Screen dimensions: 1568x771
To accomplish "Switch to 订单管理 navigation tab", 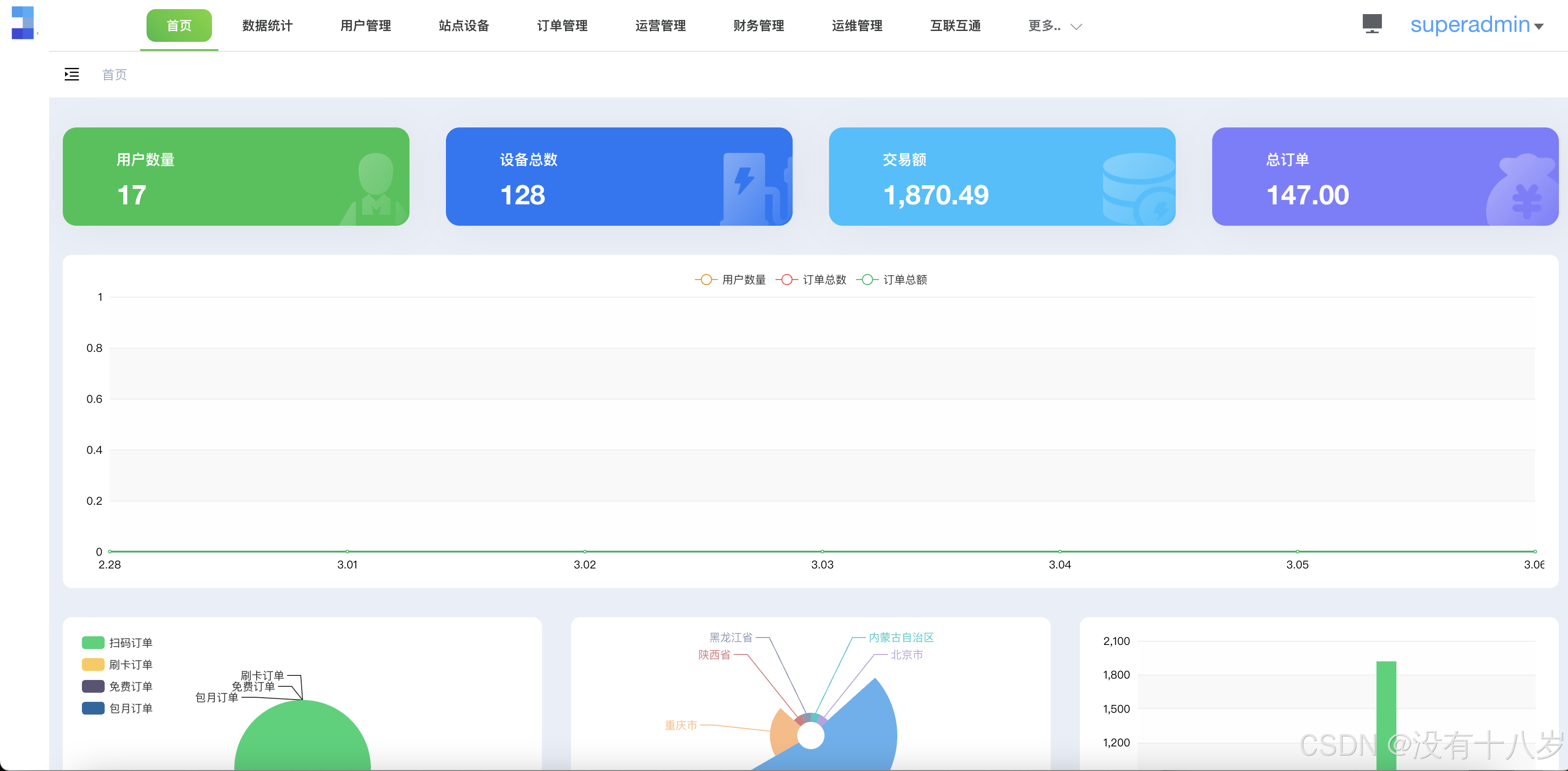I will pyautogui.click(x=562, y=25).
